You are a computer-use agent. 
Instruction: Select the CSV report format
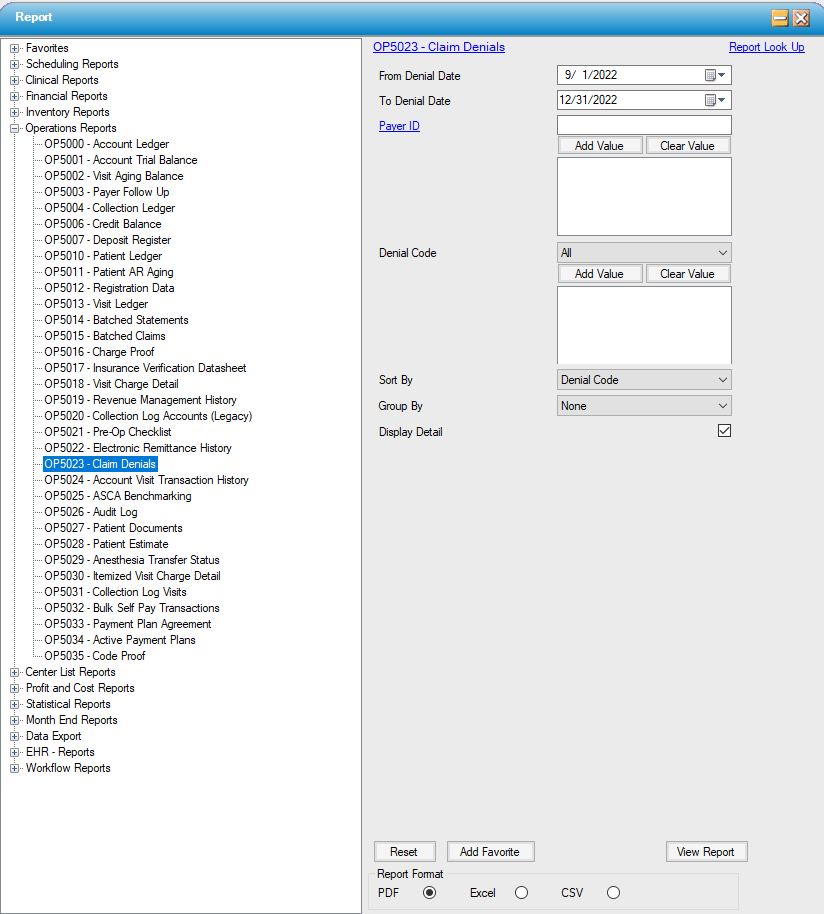pyautogui.click(x=613, y=893)
